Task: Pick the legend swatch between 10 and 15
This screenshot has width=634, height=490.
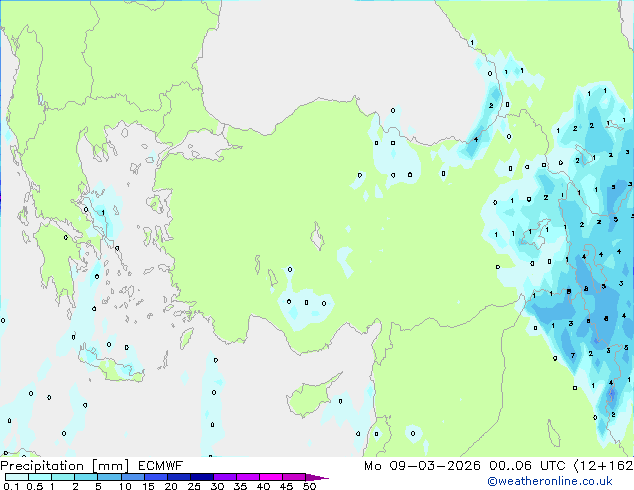Action: 133,477
